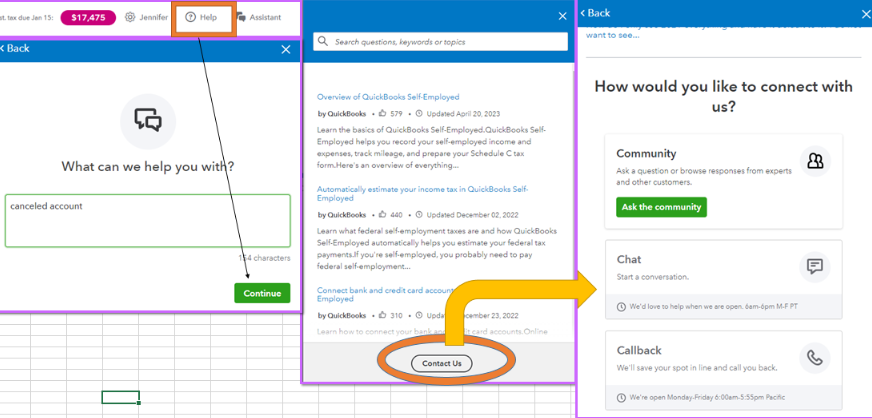The height and width of the screenshot is (418, 872).
Task: Click the Community people icon
Action: pos(815,162)
